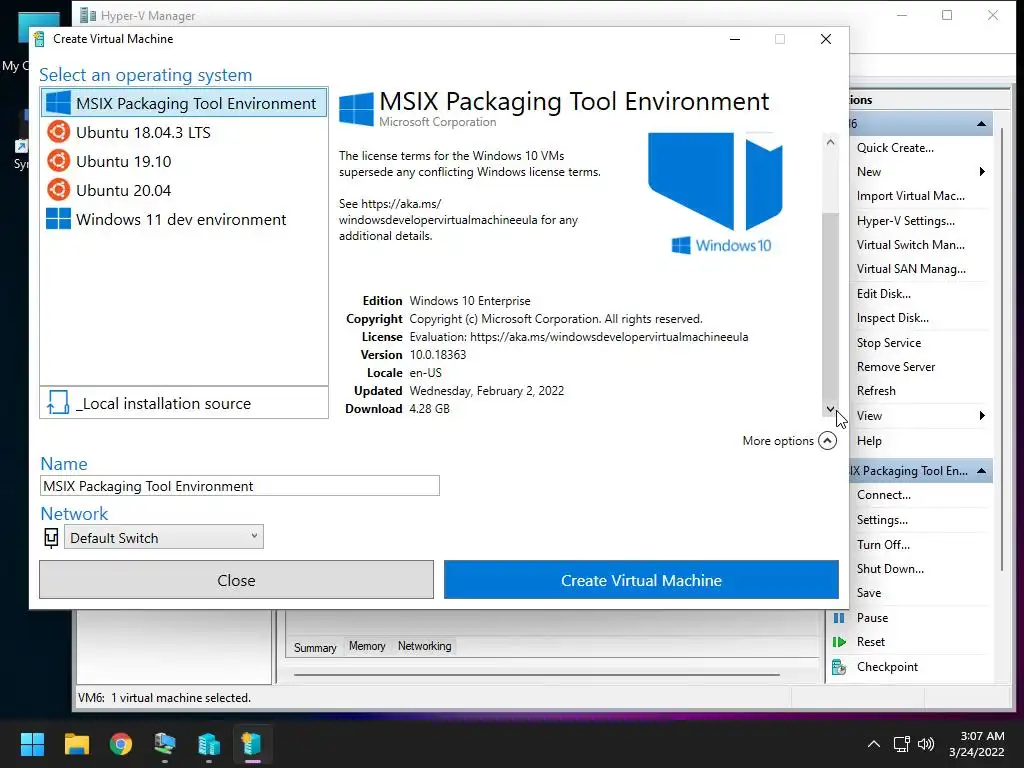Click Create Virtual Machine button
Viewport: 1024px width, 768px height.
point(641,580)
